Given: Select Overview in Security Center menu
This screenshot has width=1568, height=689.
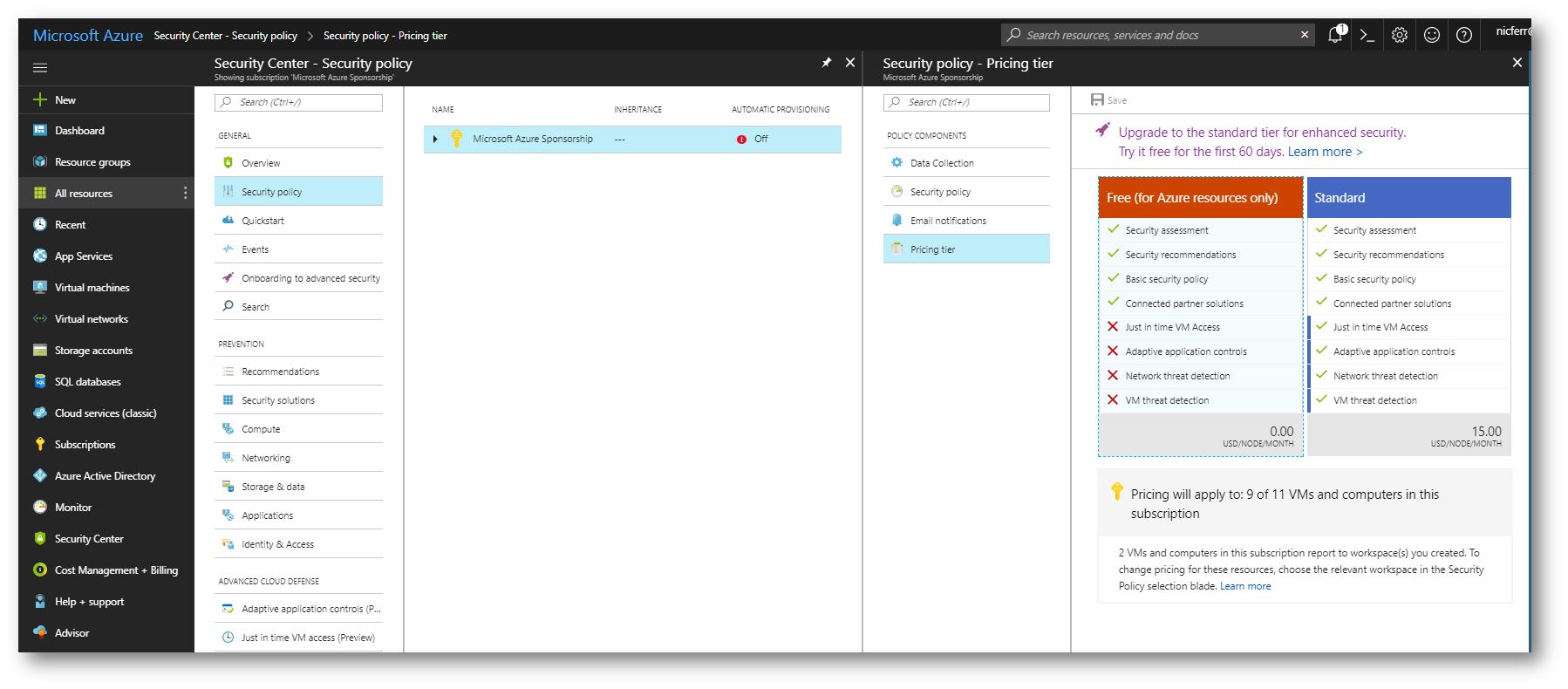Looking at the screenshot, I should [298, 163].
